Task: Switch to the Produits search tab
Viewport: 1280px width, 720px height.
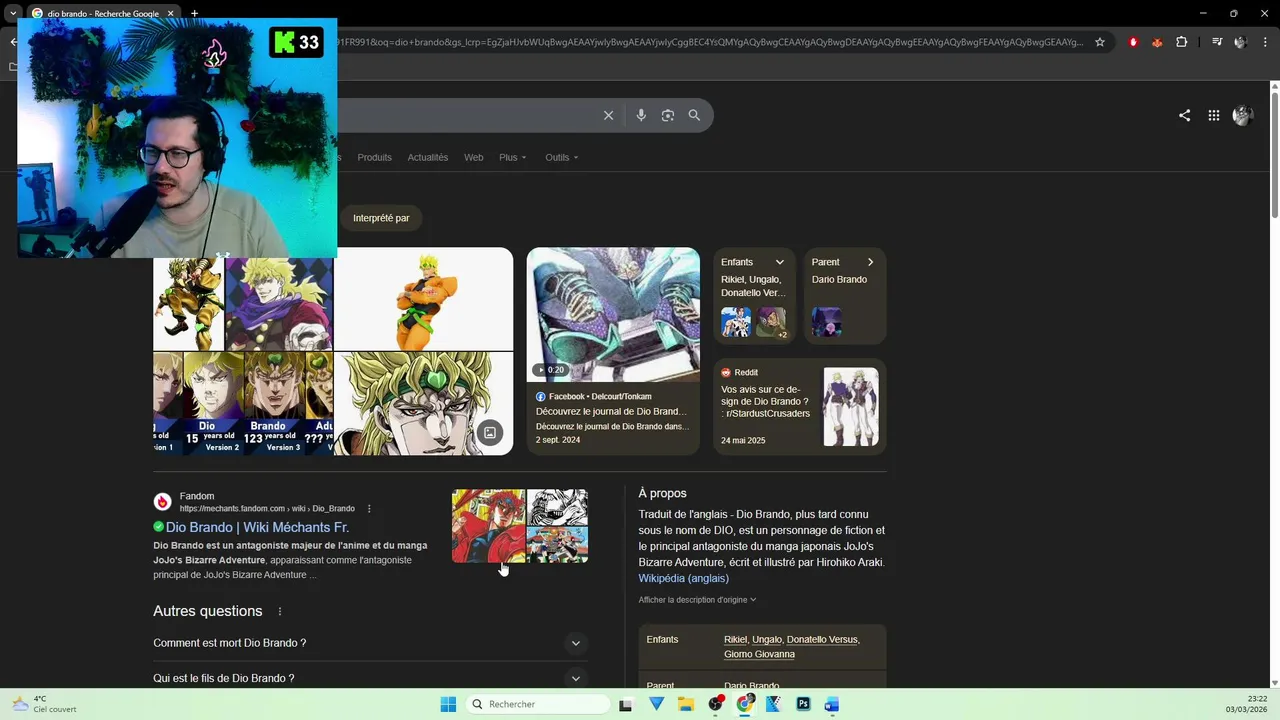Action: [x=374, y=157]
